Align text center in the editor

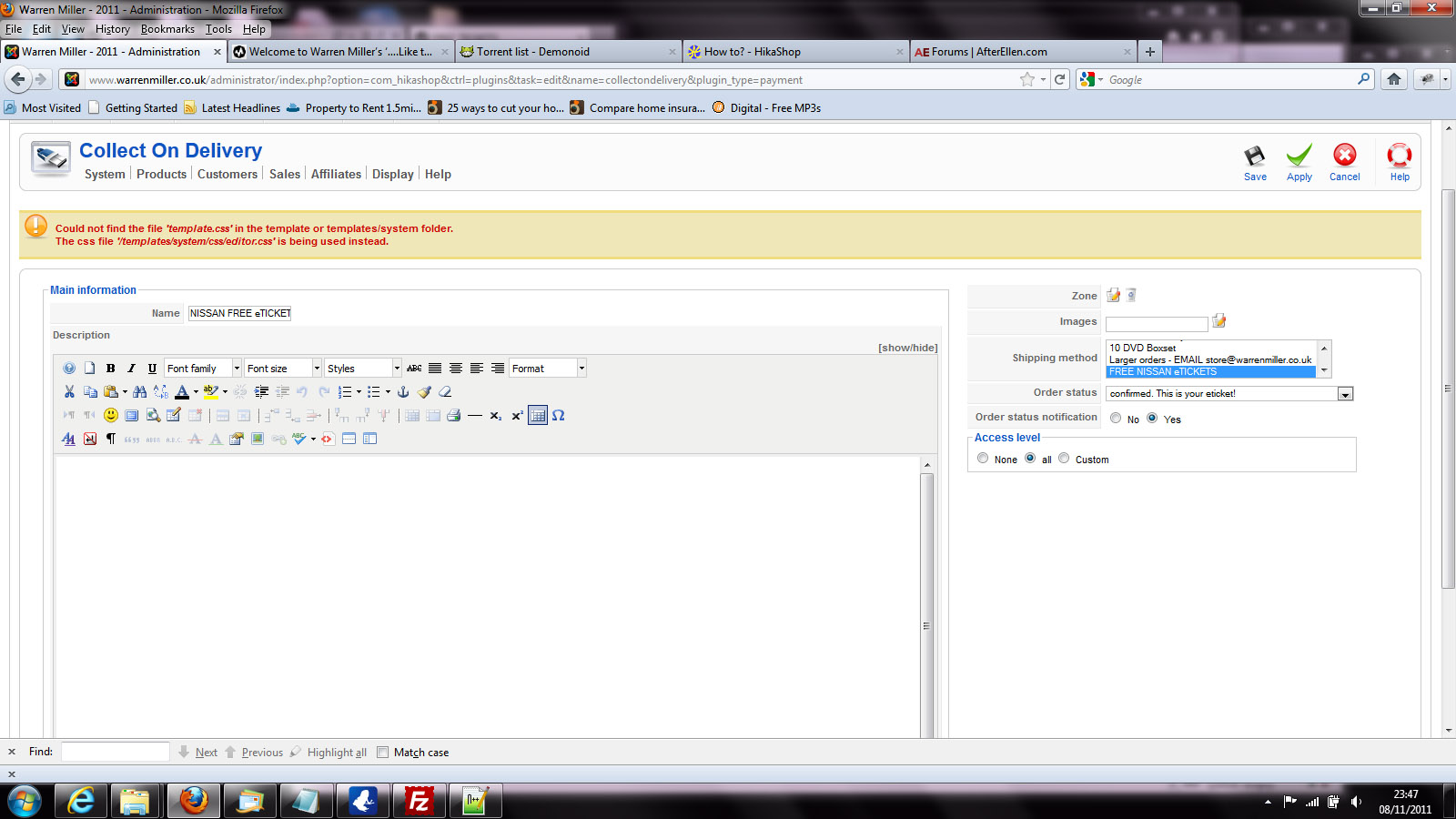coord(456,369)
